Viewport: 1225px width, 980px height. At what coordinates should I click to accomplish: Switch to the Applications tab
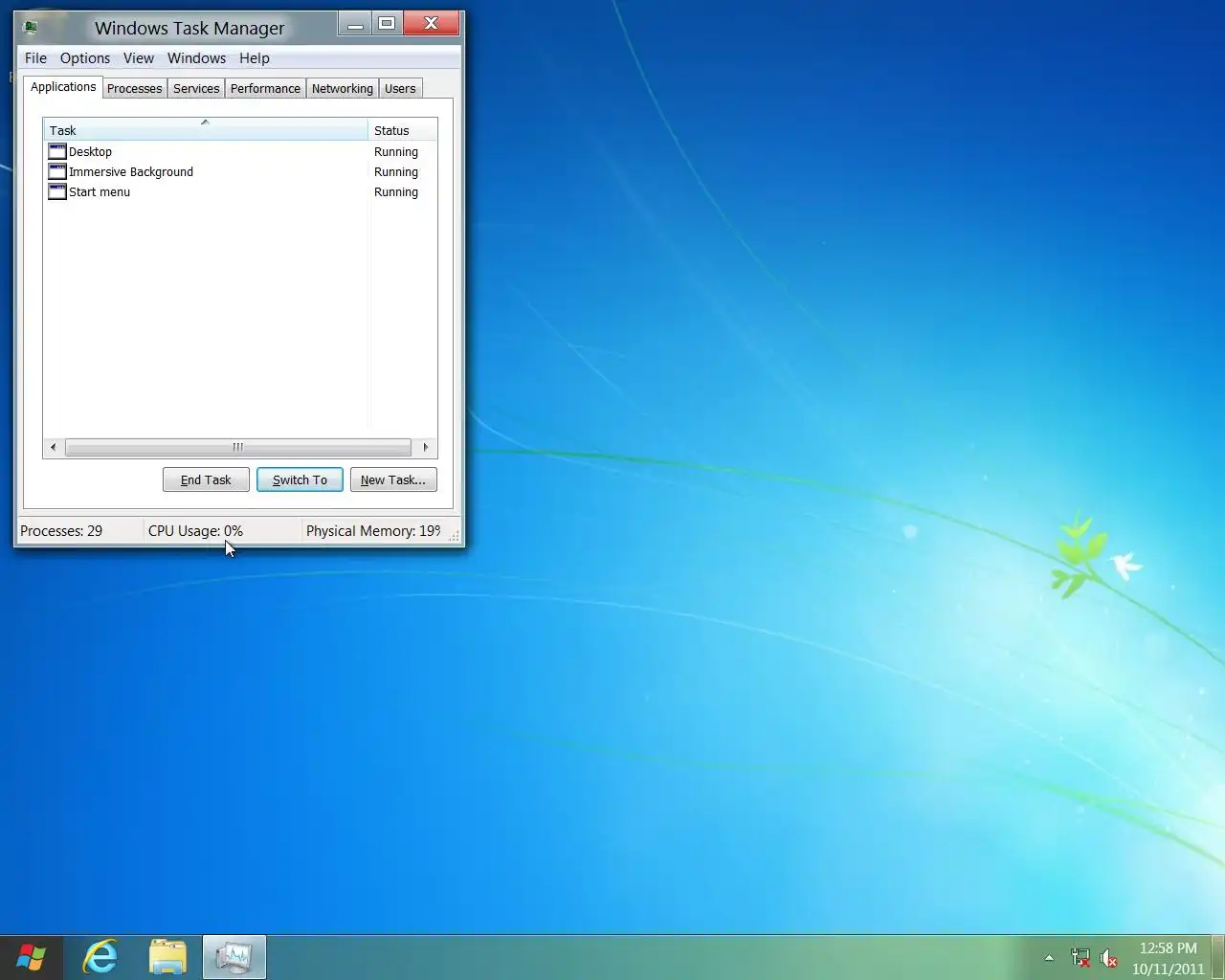[x=63, y=87]
